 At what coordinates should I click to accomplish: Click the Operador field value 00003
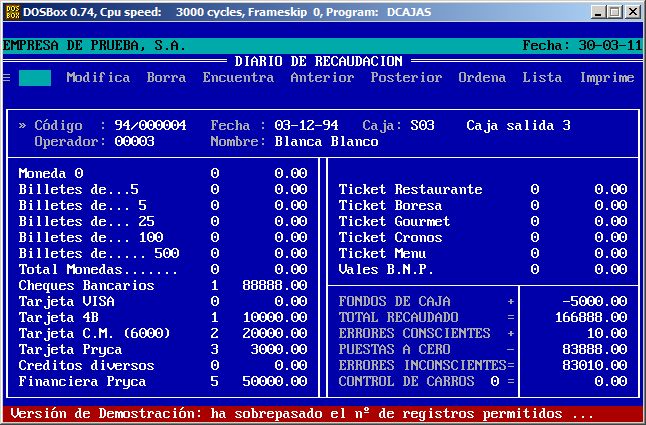134,142
